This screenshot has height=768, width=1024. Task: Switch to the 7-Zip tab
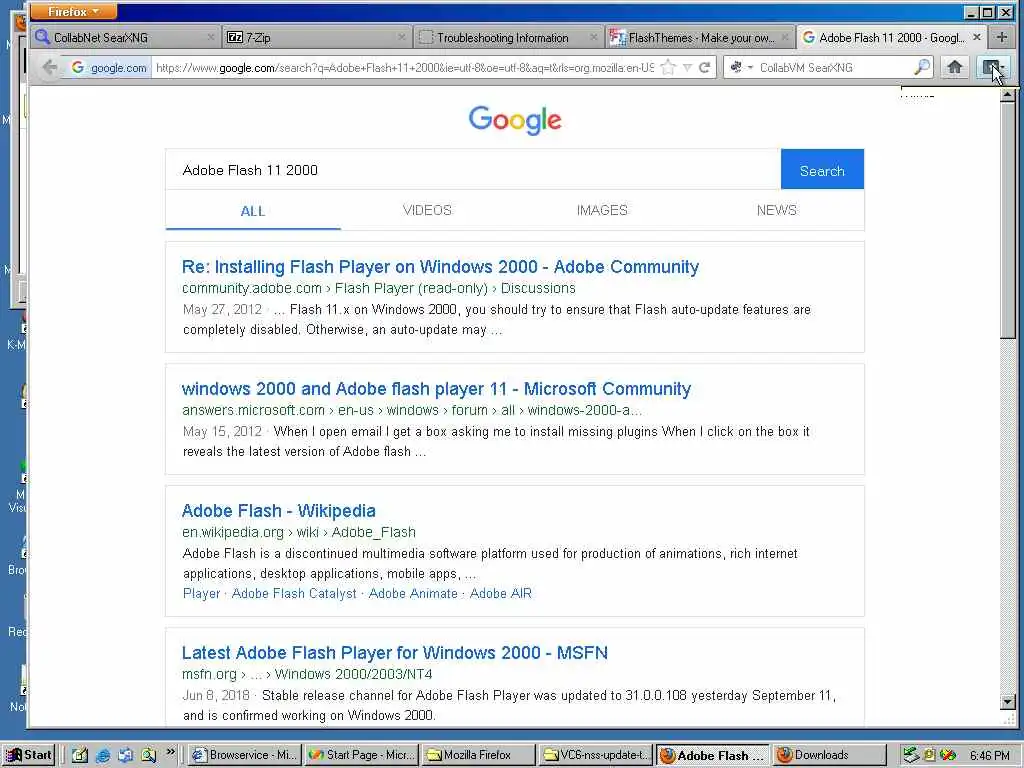(x=316, y=37)
